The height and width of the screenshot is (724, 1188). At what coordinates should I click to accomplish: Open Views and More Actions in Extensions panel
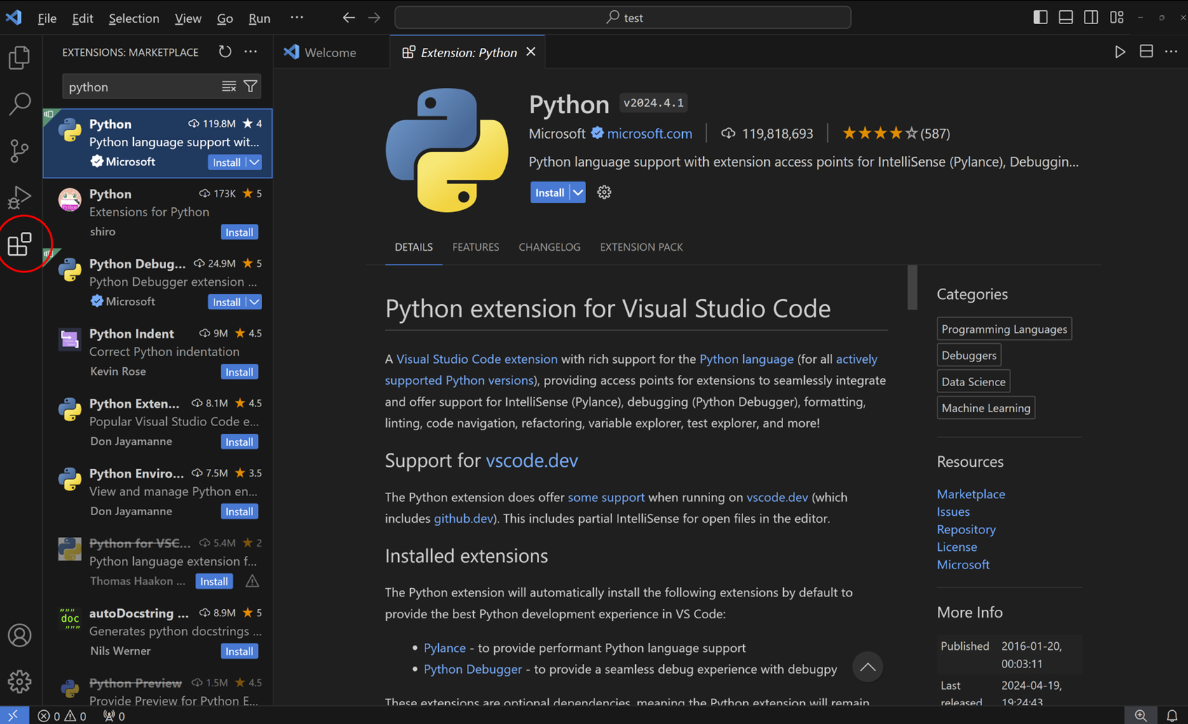tap(251, 51)
